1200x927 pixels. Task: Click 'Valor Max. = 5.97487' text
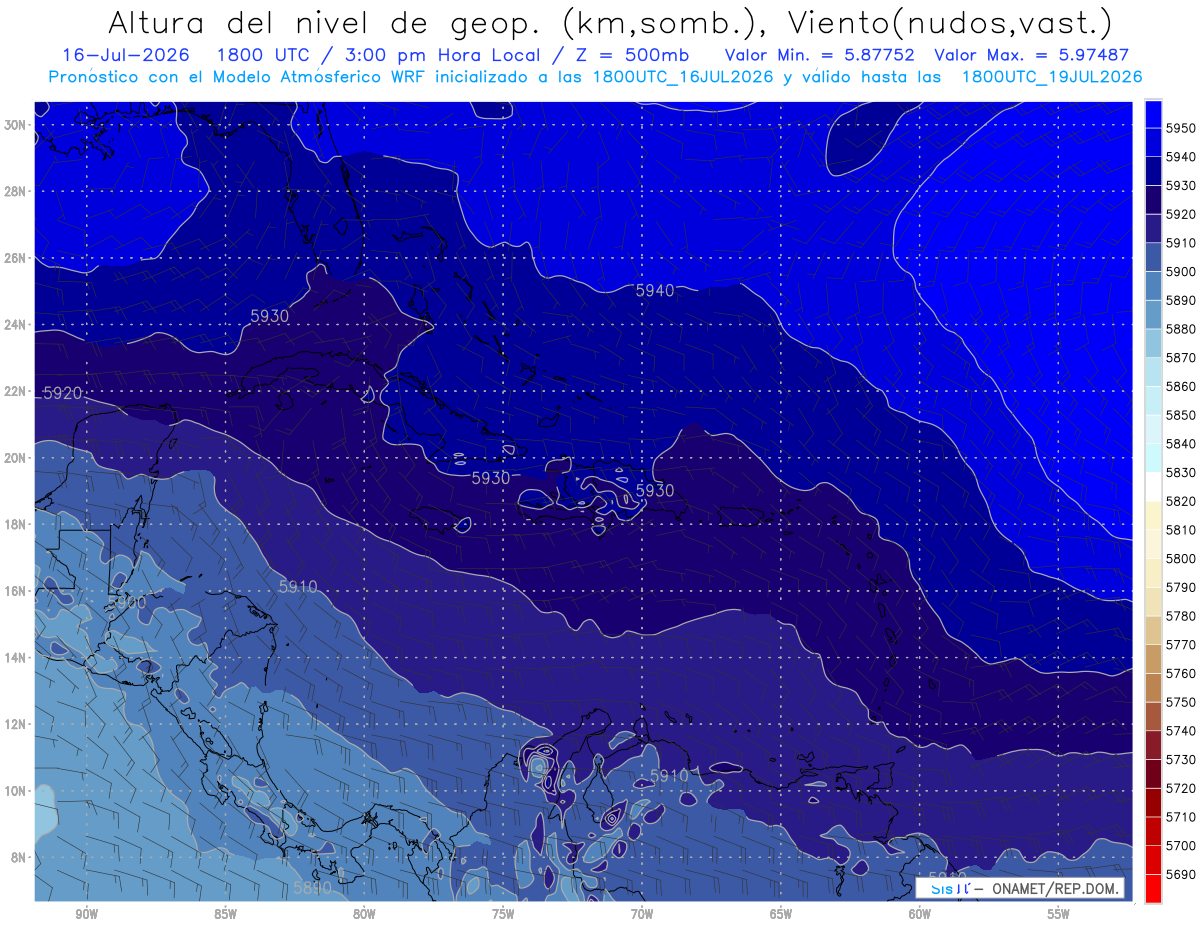point(1030,55)
